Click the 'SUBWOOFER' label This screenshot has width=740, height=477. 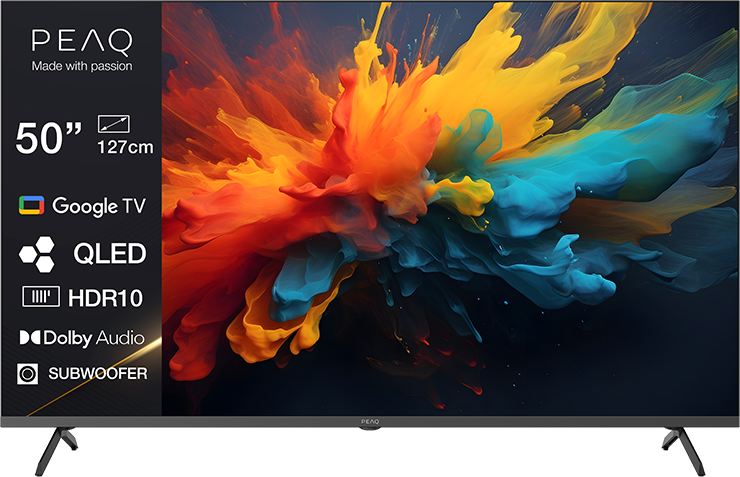[x=98, y=374]
